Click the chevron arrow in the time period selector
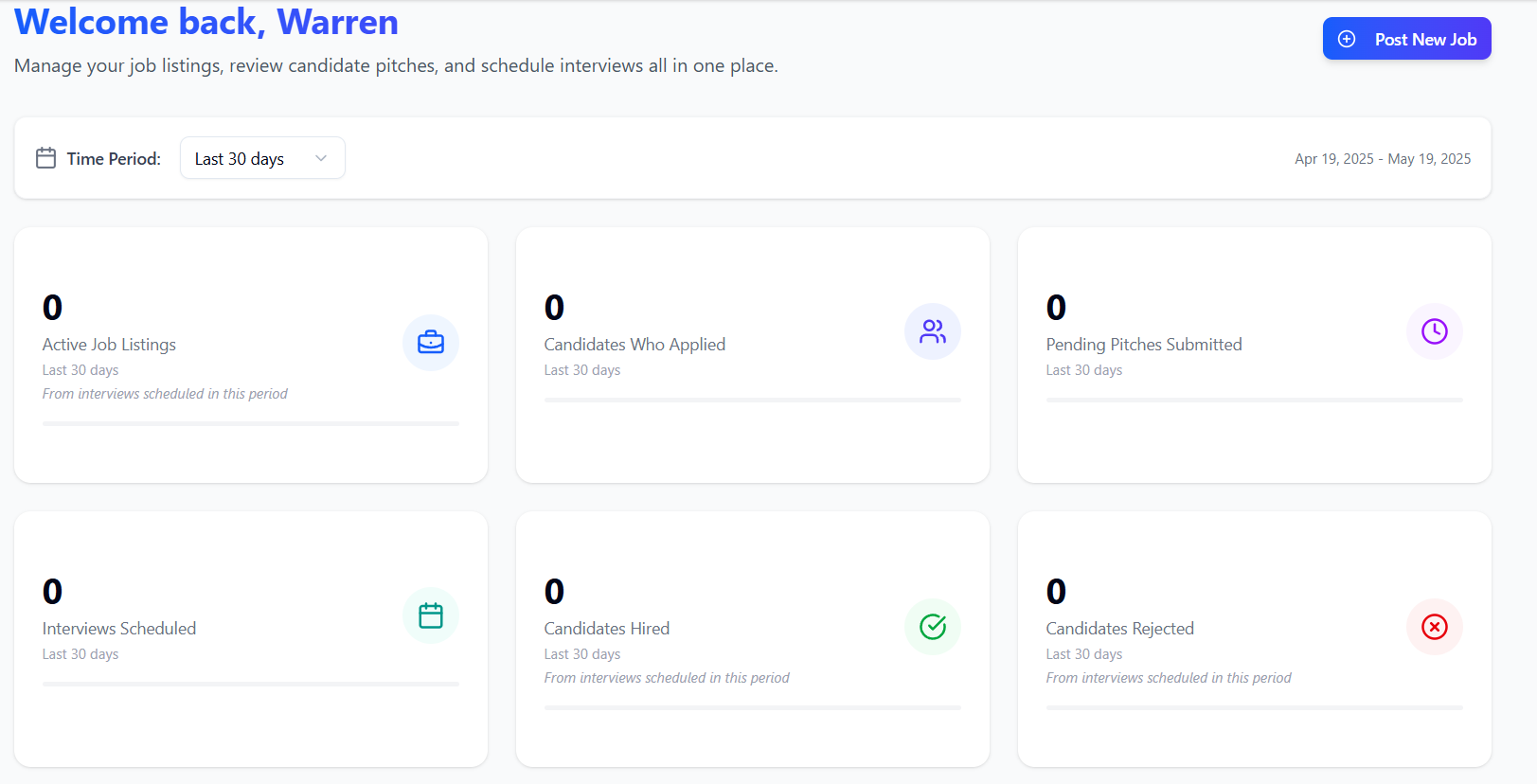The width and height of the screenshot is (1537, 784). [321, 158]
